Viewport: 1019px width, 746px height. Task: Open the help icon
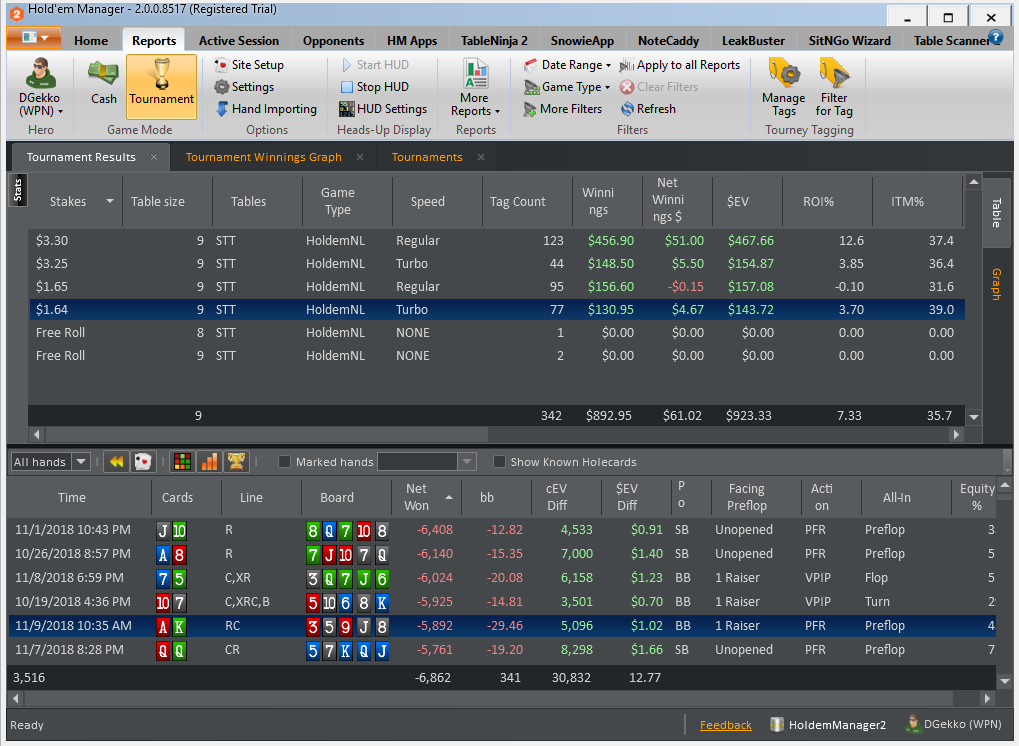click(x=995, y=37)
